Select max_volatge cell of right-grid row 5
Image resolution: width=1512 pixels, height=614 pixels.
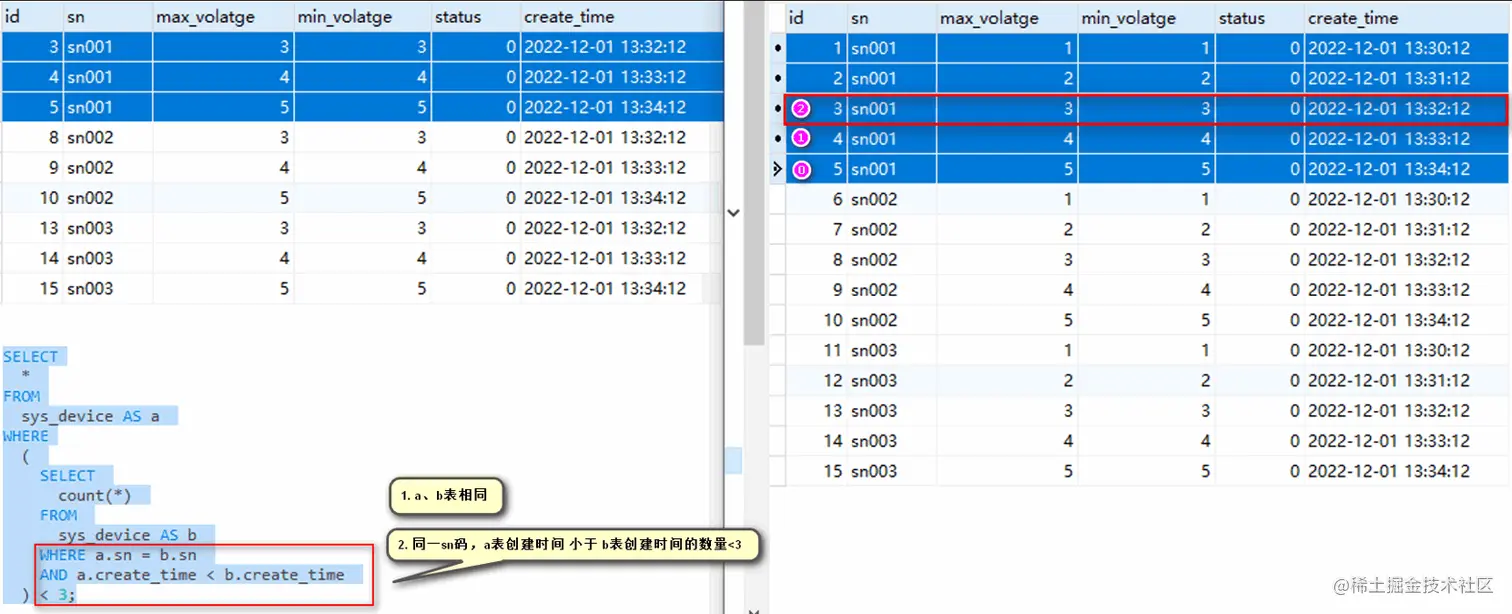[1007, 169]
